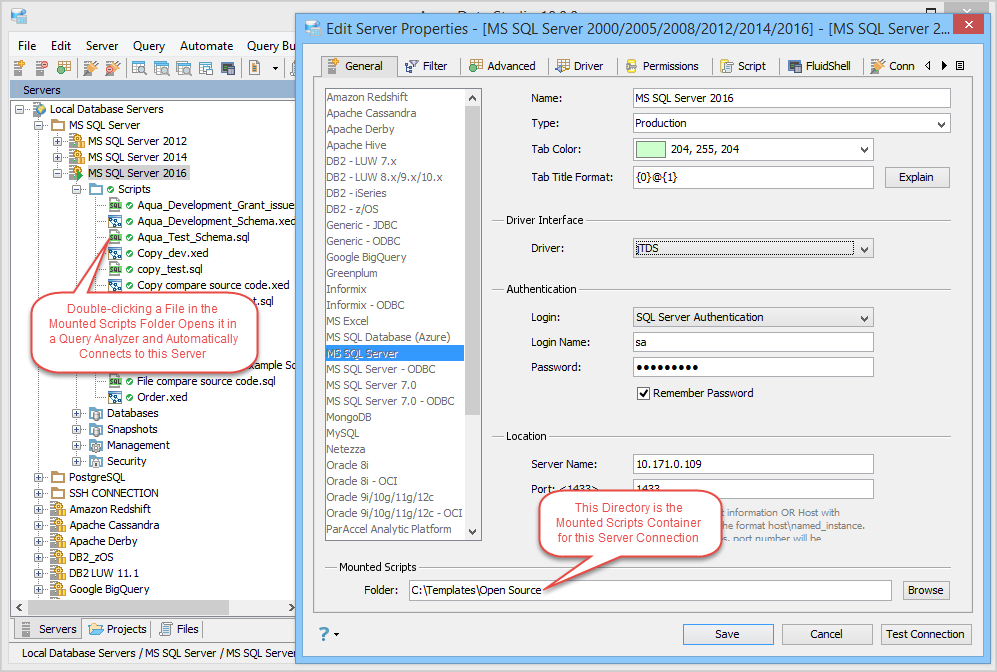Screen dimensions: 997x672
Task: Open Query Analyzer via single-table magnifier icon
Action: click(139, 67)
